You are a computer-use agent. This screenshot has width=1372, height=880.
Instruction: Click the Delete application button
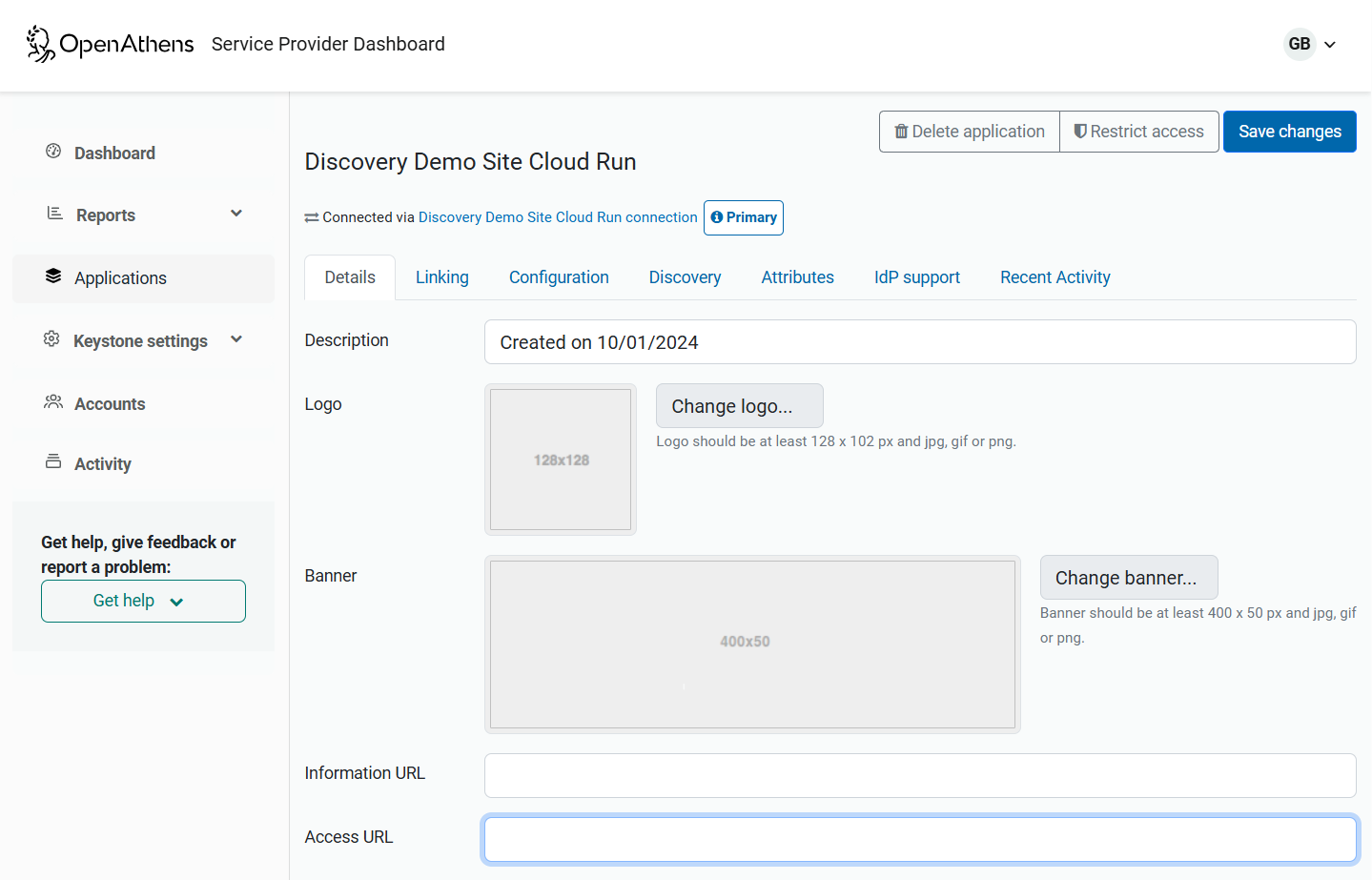click(x=969, y=132)
